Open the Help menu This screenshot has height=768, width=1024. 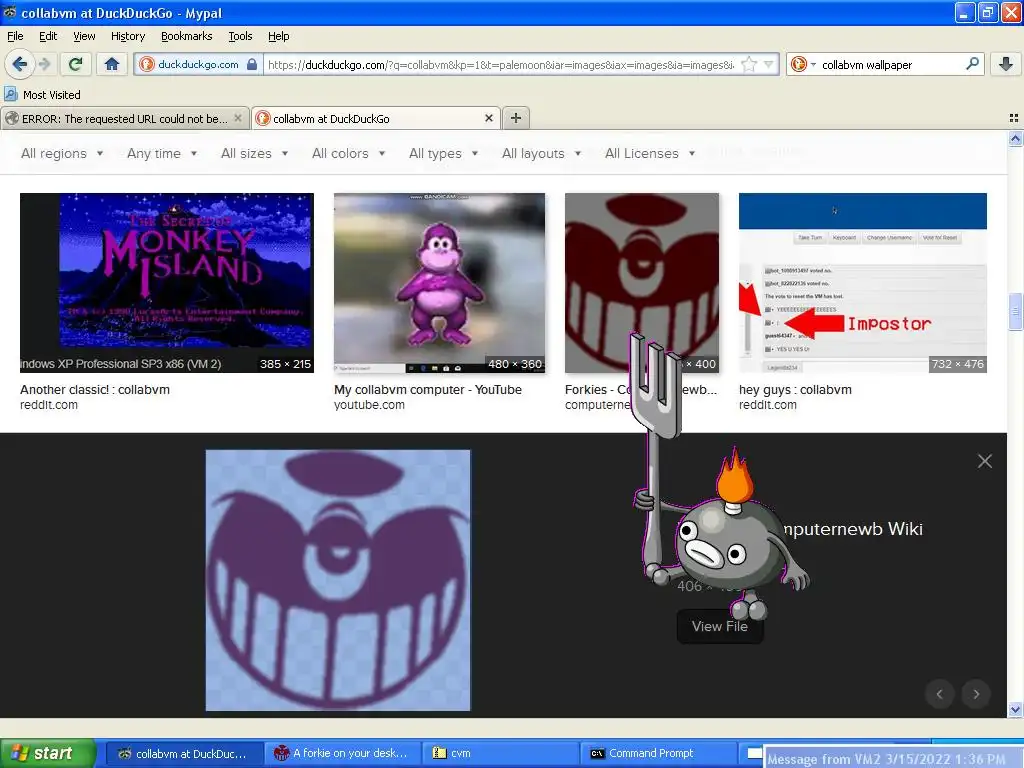click(278, 36)
